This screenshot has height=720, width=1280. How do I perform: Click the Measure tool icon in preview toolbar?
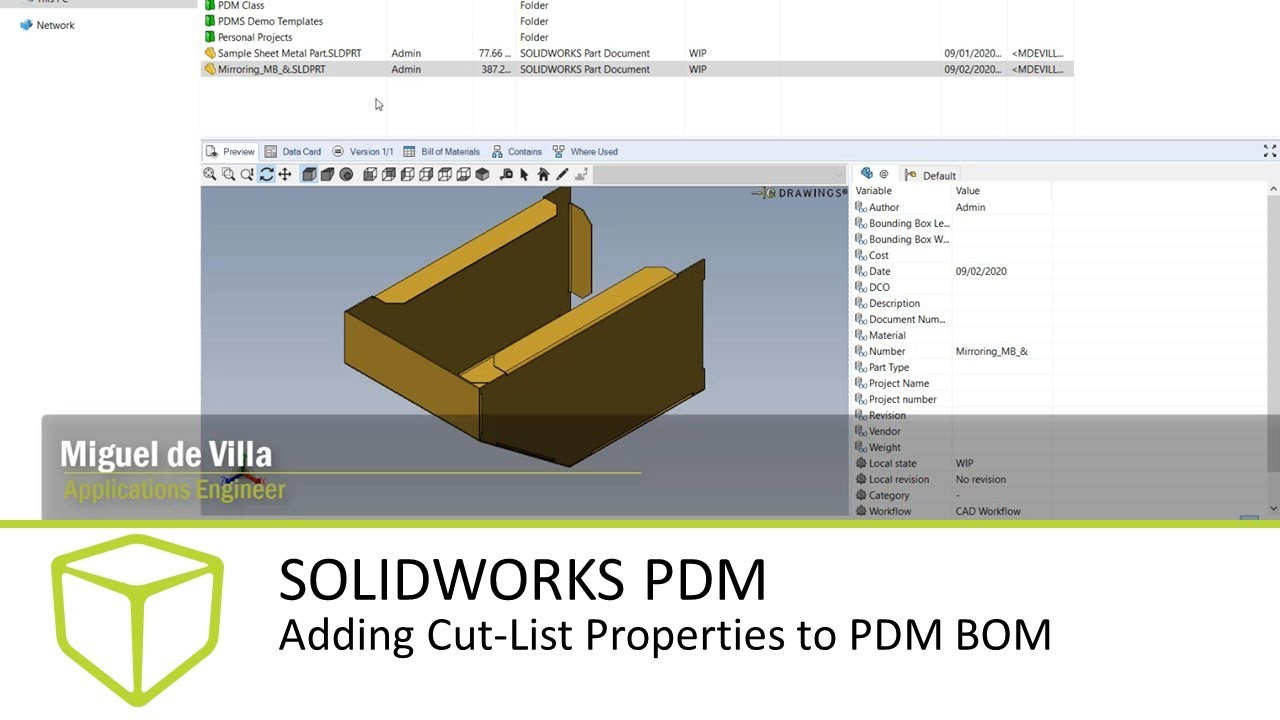506,174
